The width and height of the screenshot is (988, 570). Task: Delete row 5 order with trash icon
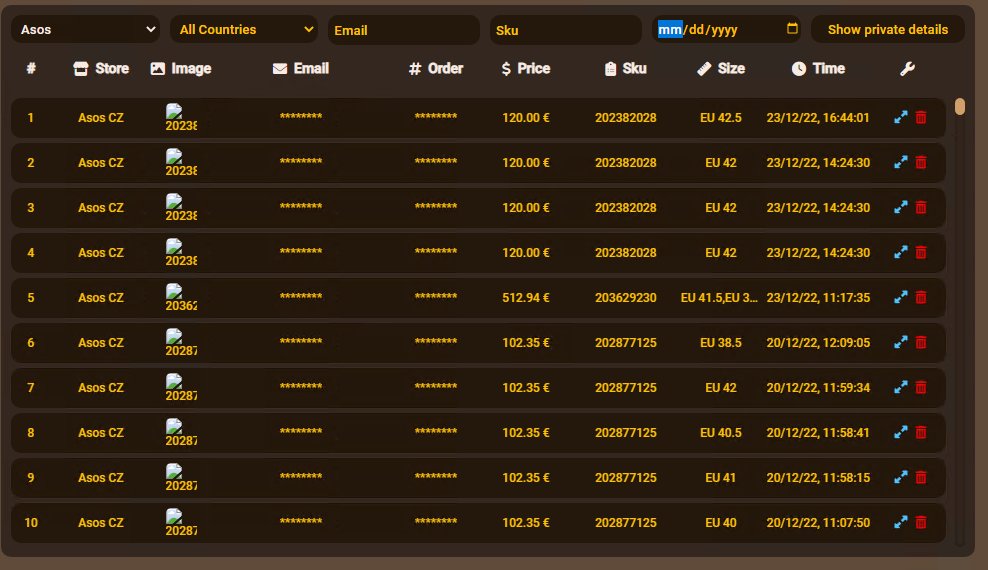click(x=921, y=297)
